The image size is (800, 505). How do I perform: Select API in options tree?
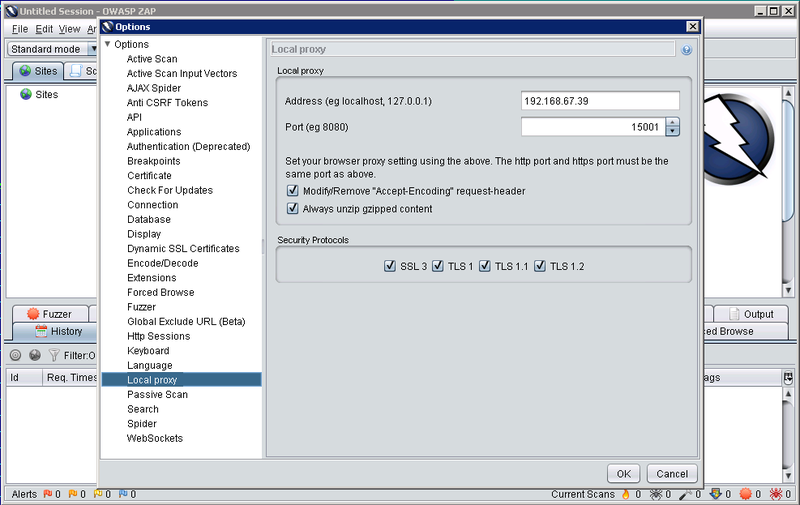134,117
